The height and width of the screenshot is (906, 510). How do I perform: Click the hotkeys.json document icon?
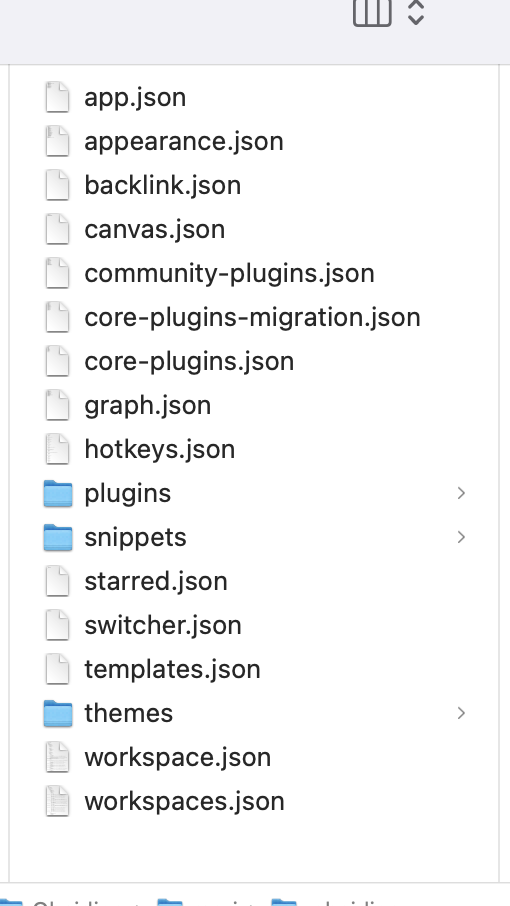58,449
